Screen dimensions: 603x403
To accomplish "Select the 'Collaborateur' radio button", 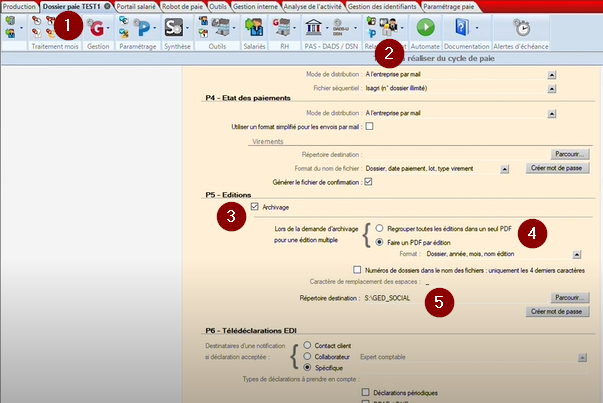I will pos(307,356).
